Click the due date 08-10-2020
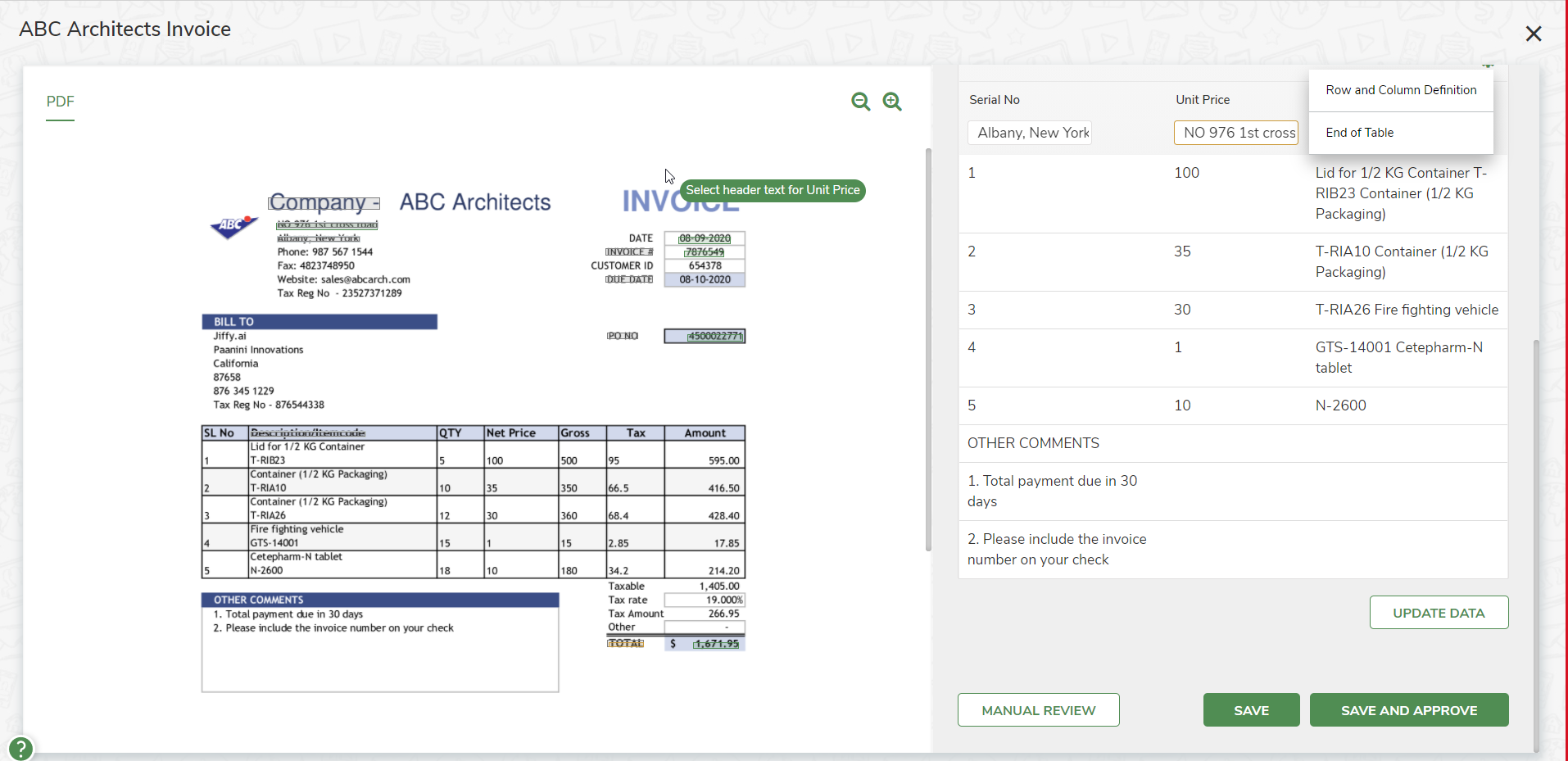The width and height of the screenshot is (1568, 761). (x=705, y=279)
